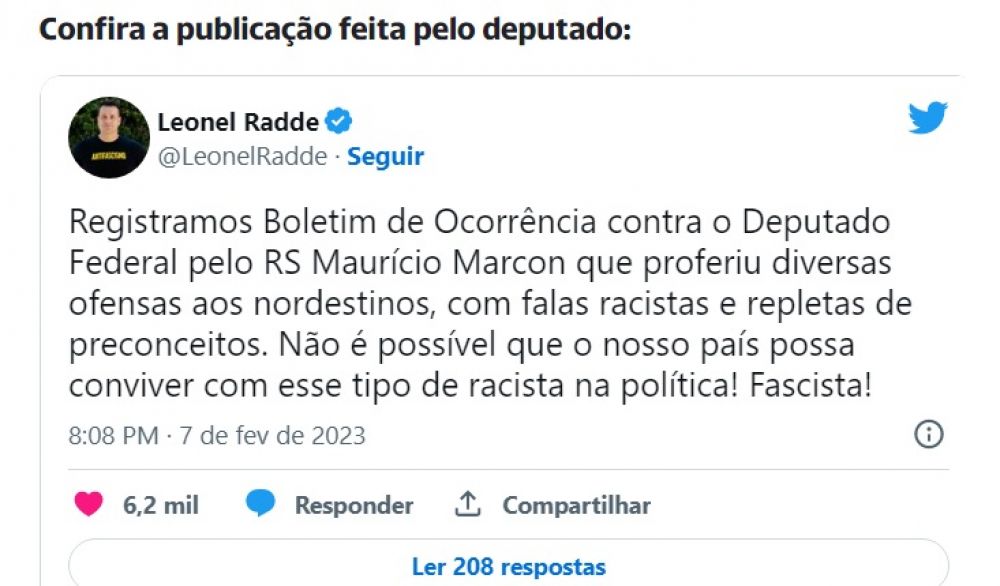Open the @LeonelRadde handle link

coord(242,157)
